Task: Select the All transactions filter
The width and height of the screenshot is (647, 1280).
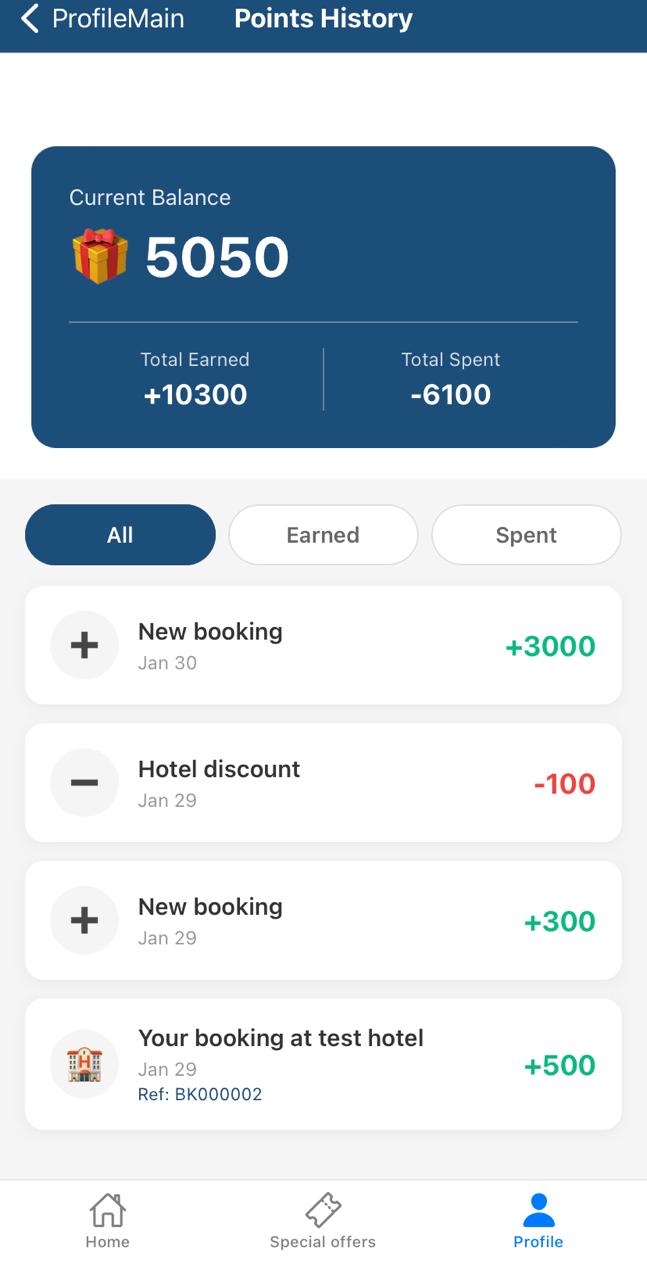Action: [x=120, y=535]
